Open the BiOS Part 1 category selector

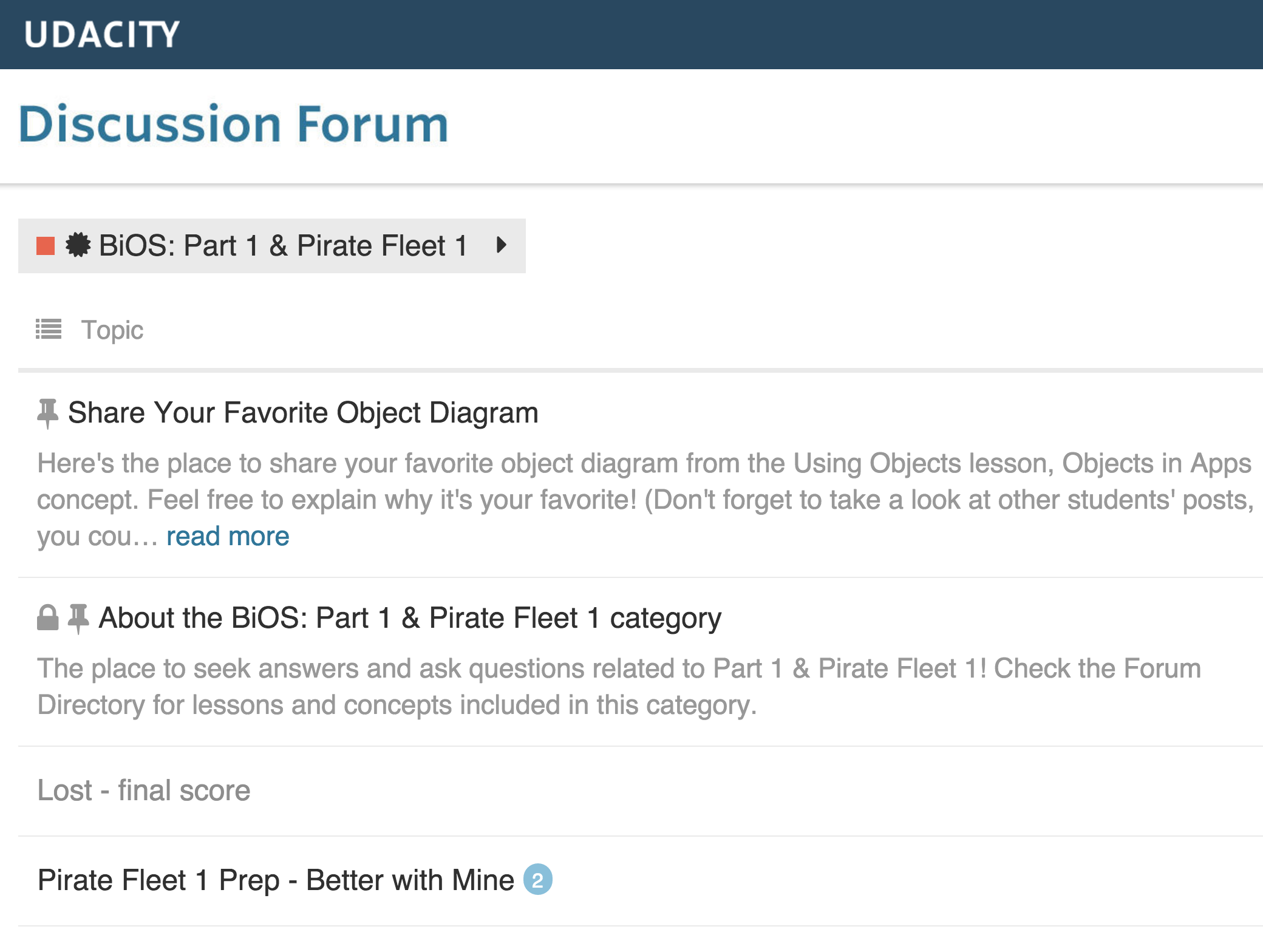coord(283,246)
